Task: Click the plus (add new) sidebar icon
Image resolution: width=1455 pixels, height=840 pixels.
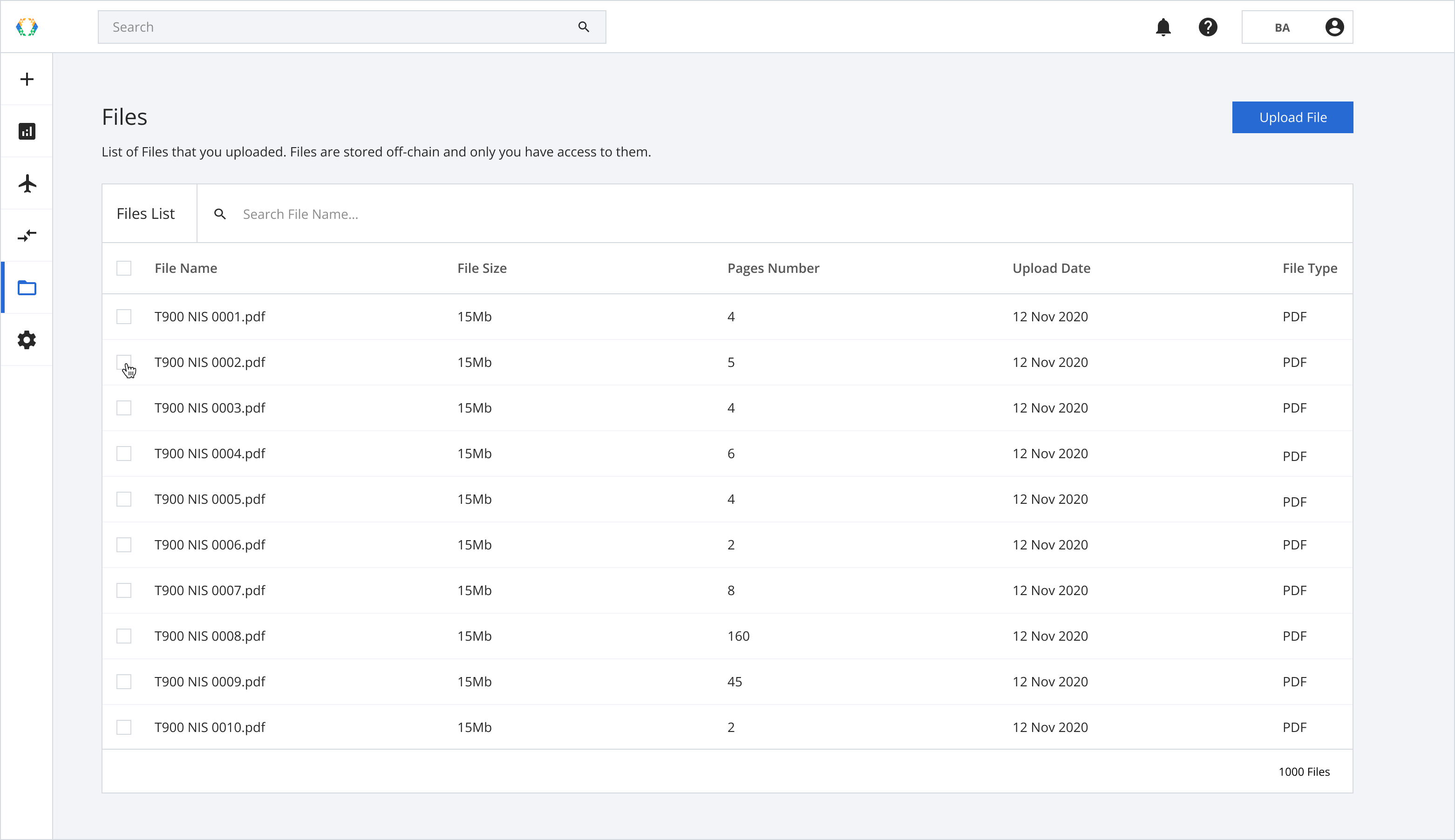Action: pos(27,79)
